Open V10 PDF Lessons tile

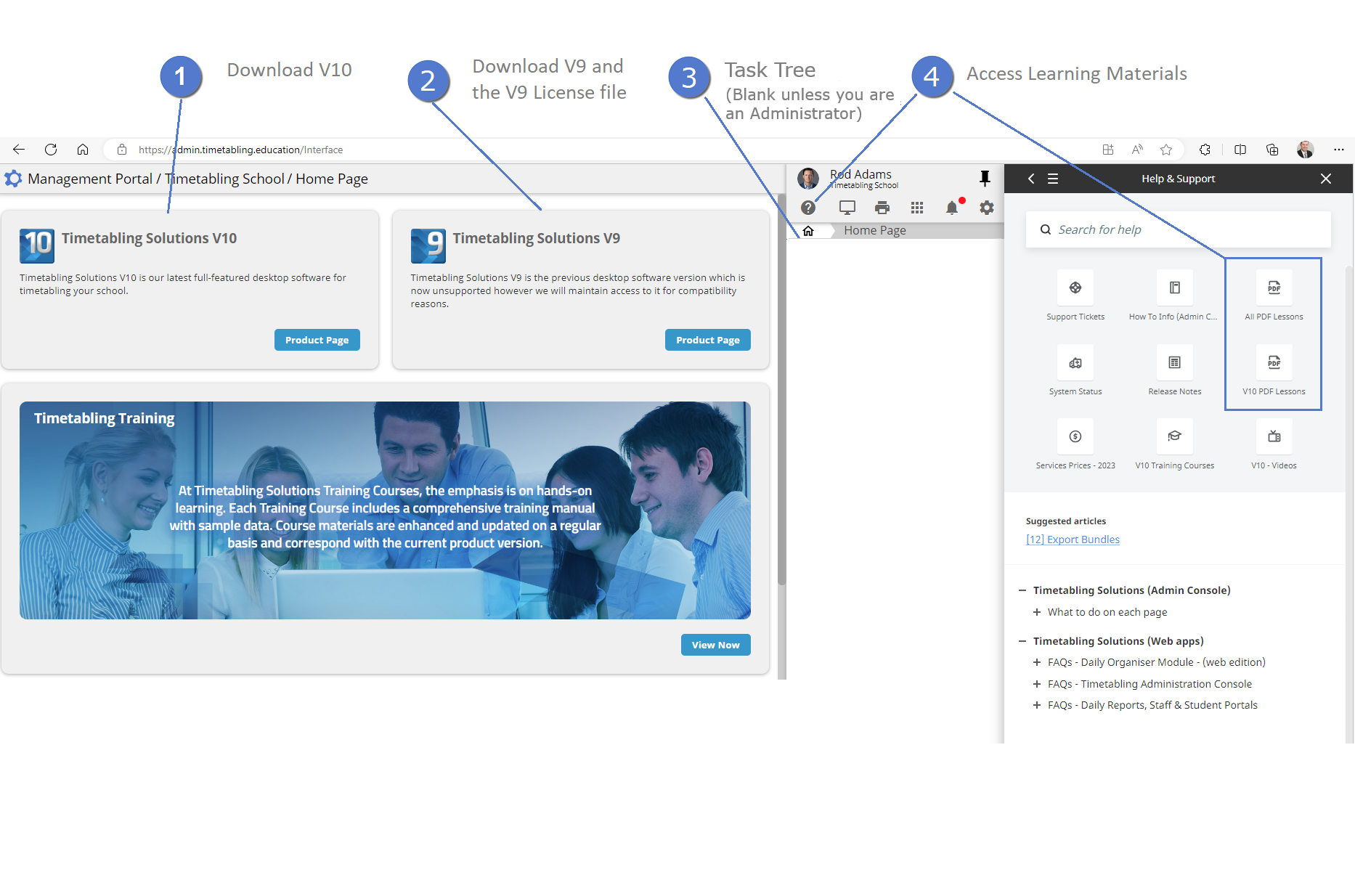coord(1274,370)
